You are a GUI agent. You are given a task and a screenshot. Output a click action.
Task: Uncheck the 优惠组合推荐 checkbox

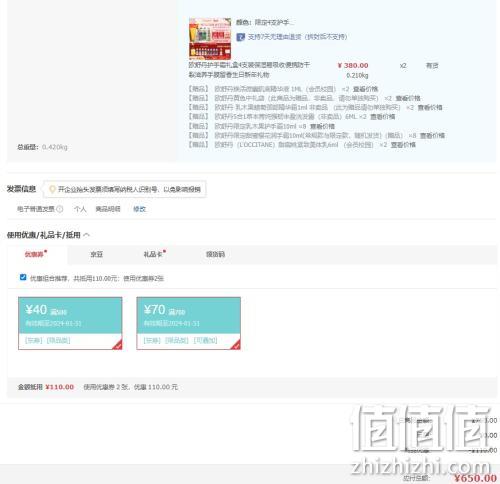pos(23,277)
